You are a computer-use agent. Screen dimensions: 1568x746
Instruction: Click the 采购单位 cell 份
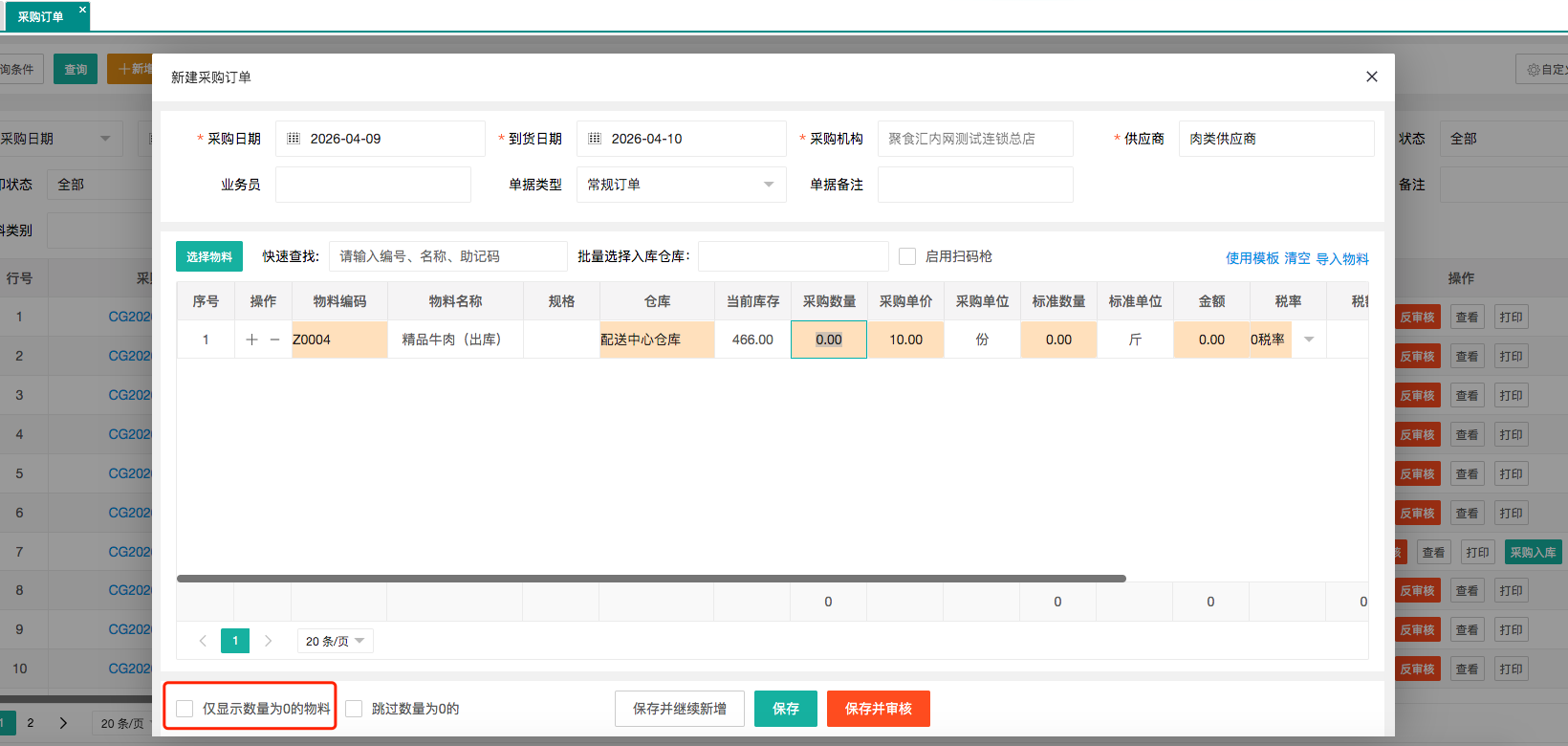point(982,340)
